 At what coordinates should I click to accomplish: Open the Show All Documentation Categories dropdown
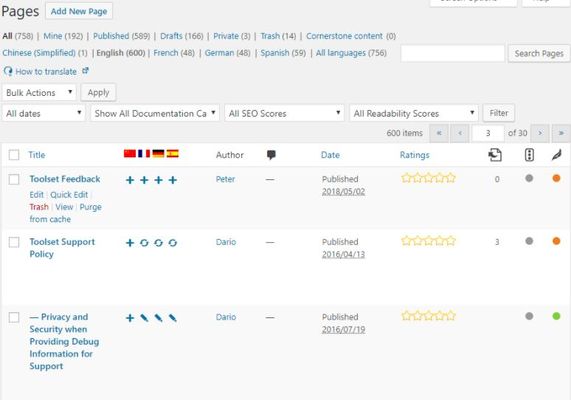[x=155, y=113]
